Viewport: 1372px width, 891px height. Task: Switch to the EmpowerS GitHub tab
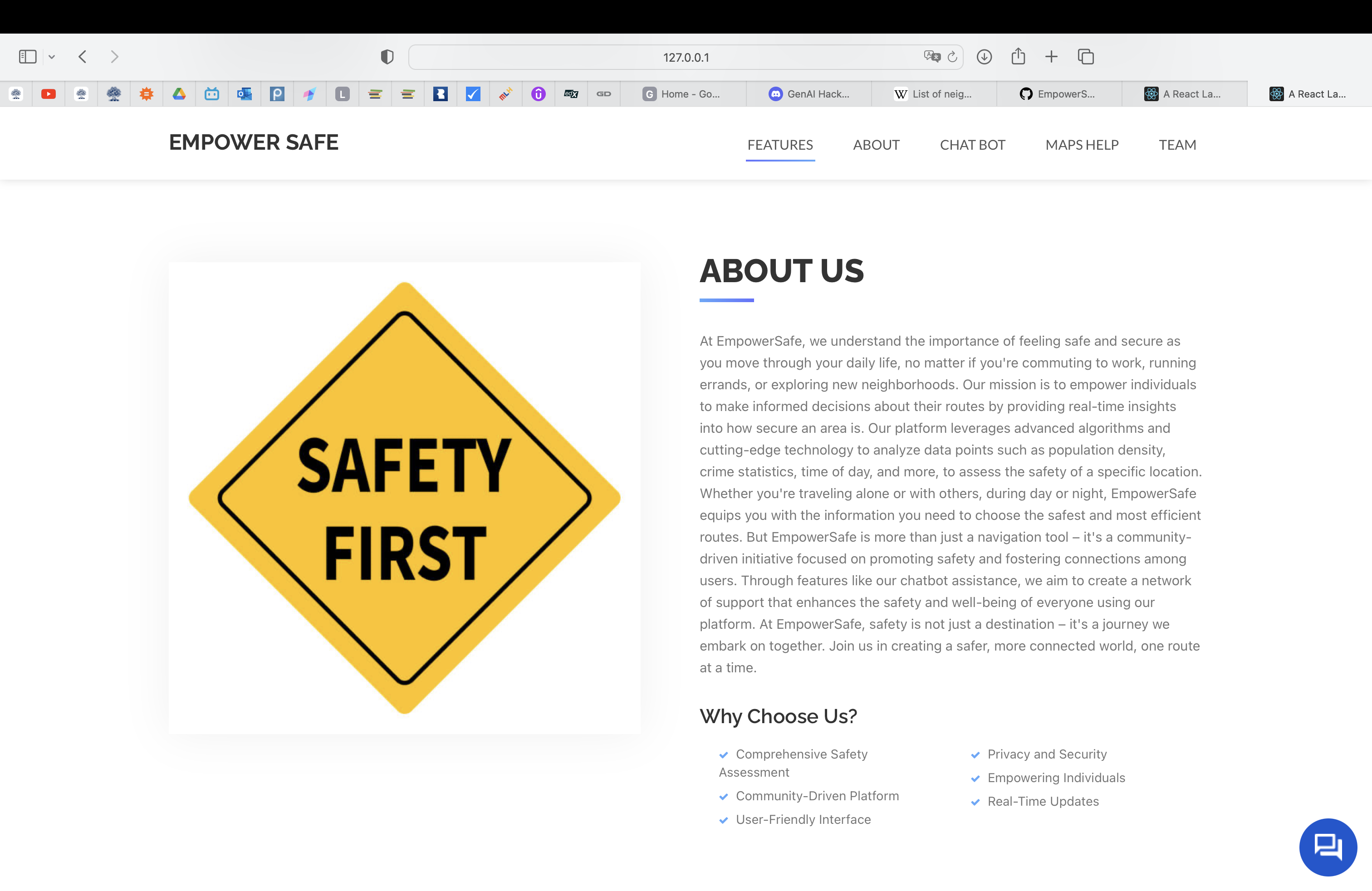(x=1058, y=94)
